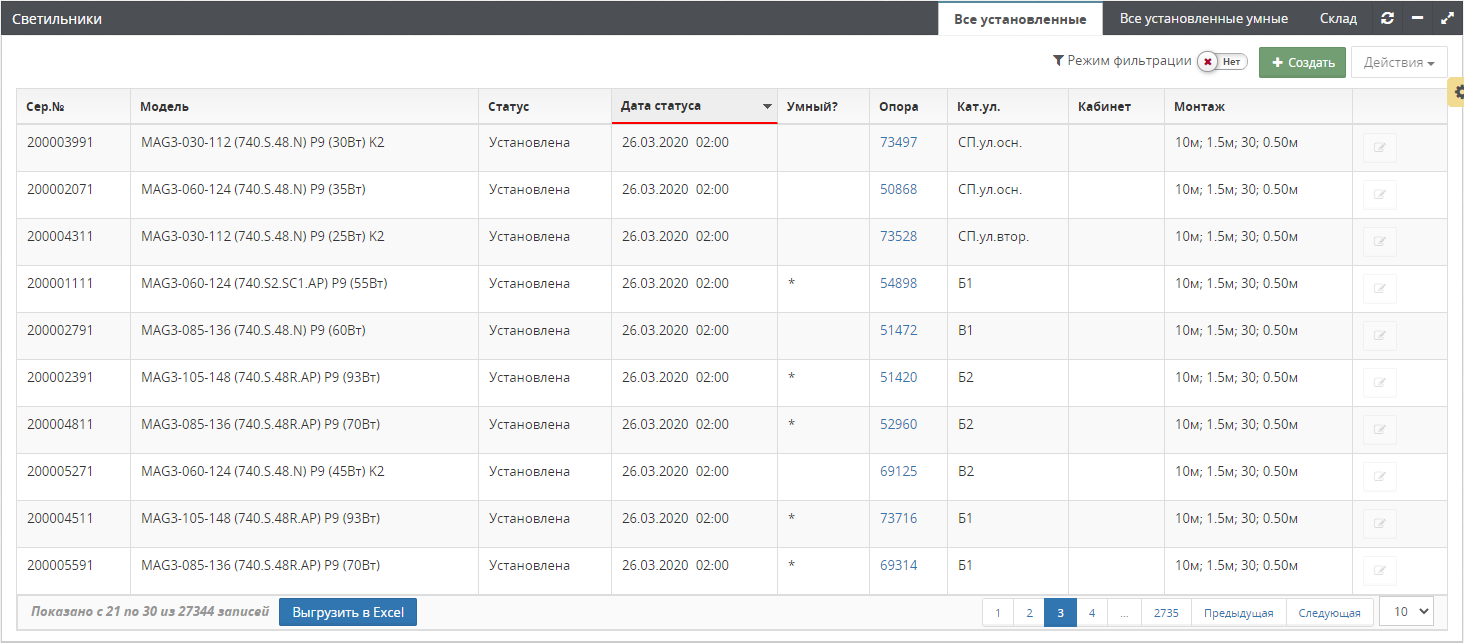The image size is (1464, 643).
Task: Go to page 4 in pagination
Action: tap(1092, 613)
